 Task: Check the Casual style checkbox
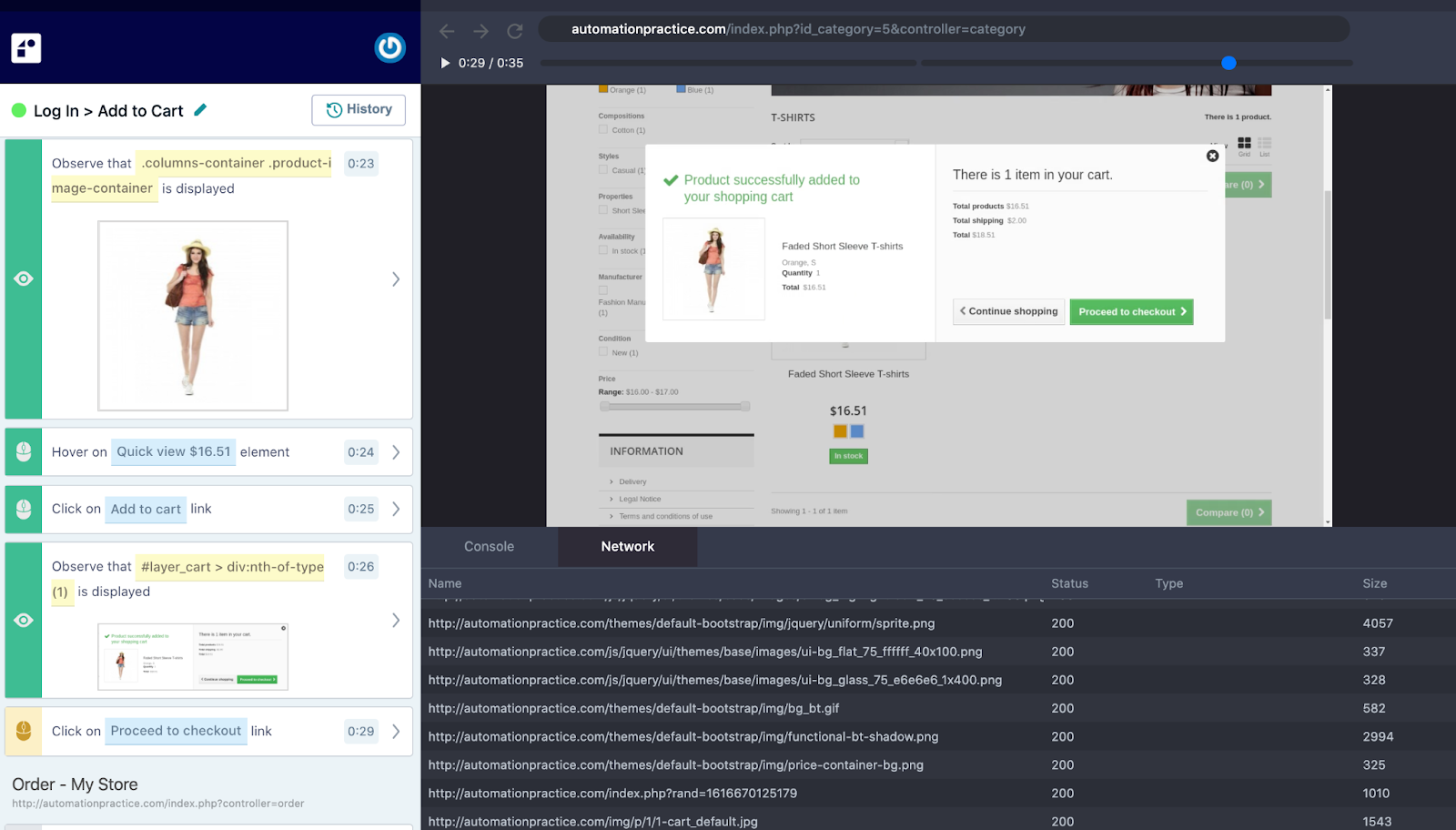pos(603,170)
